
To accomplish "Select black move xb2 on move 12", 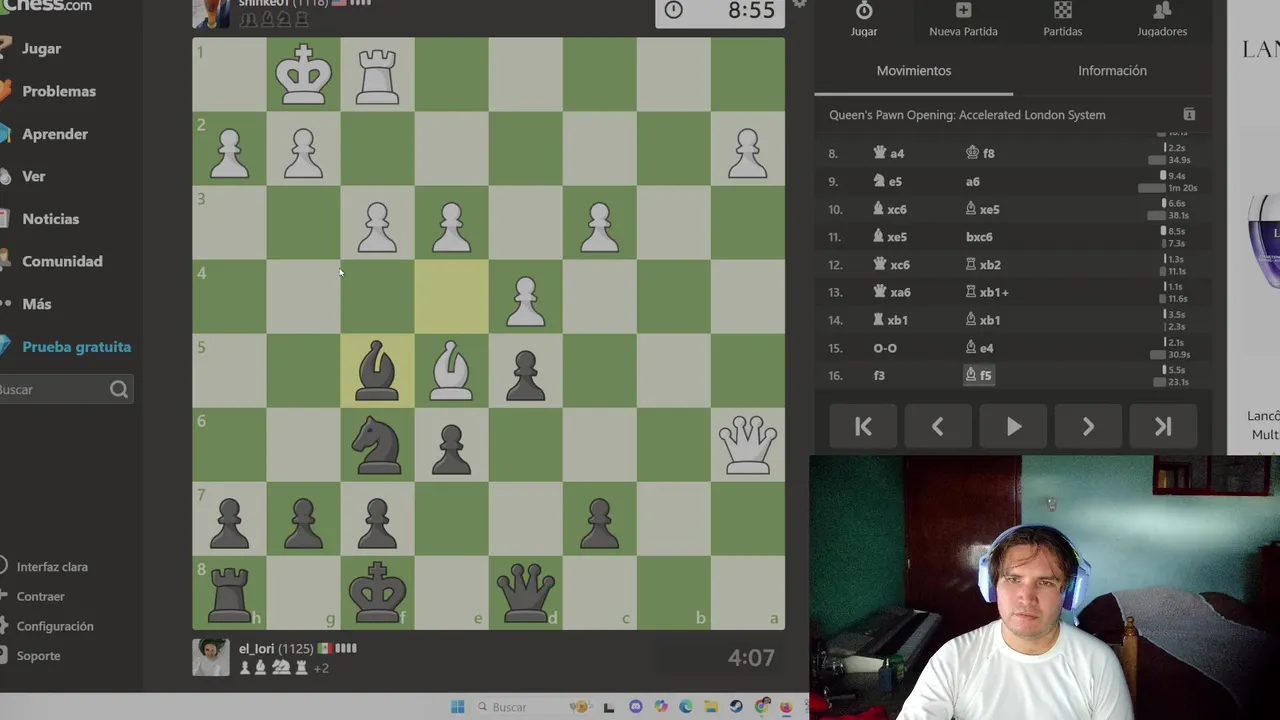I will 982,265.
